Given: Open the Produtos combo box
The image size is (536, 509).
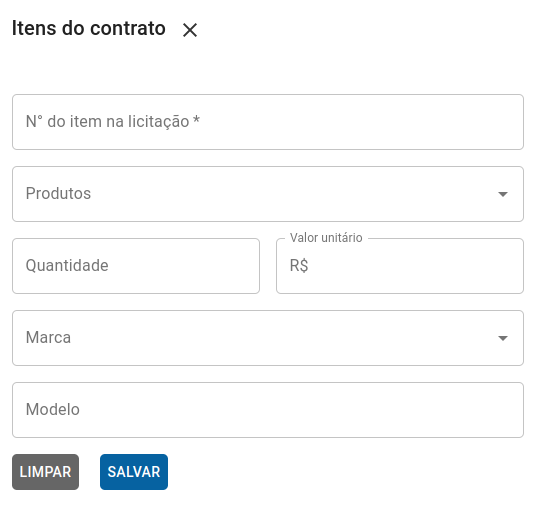Looking at the screenshot, I should point(268,194).
